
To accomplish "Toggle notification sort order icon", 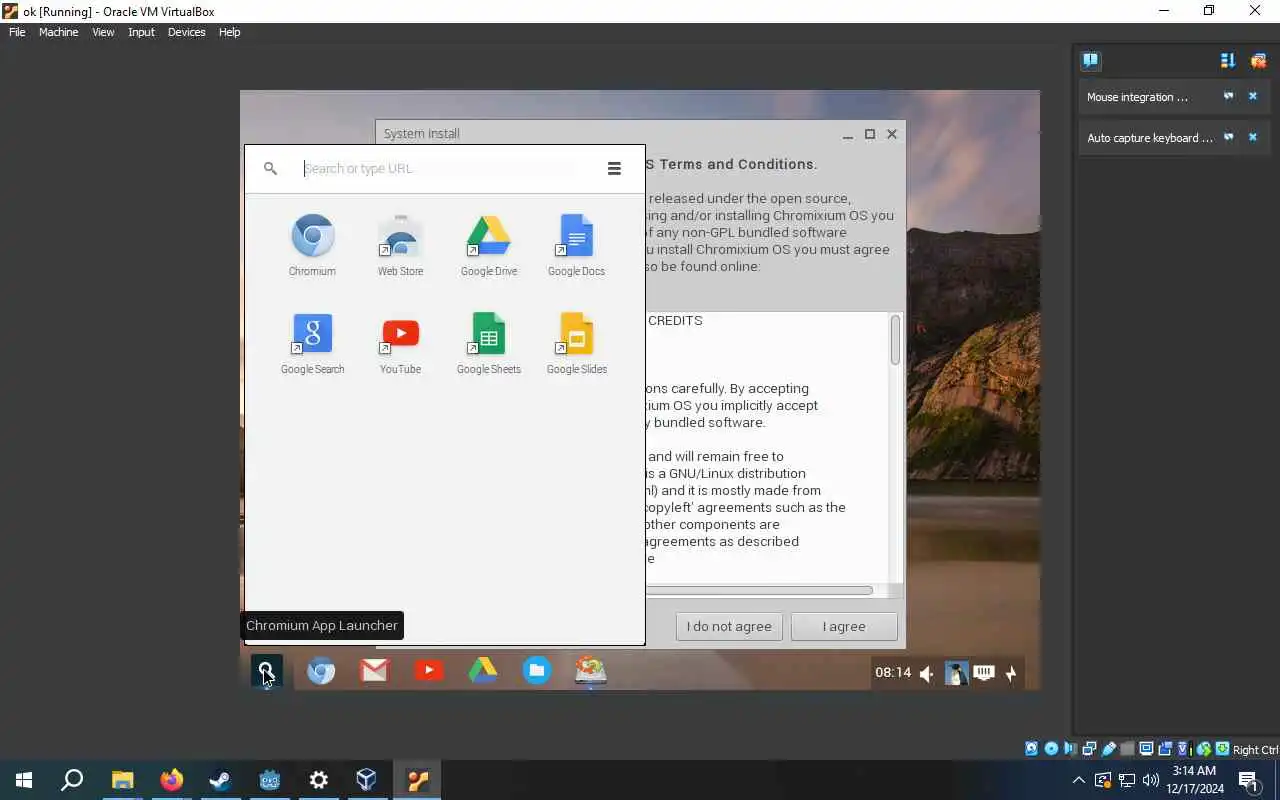I will tap(1228, 61).
